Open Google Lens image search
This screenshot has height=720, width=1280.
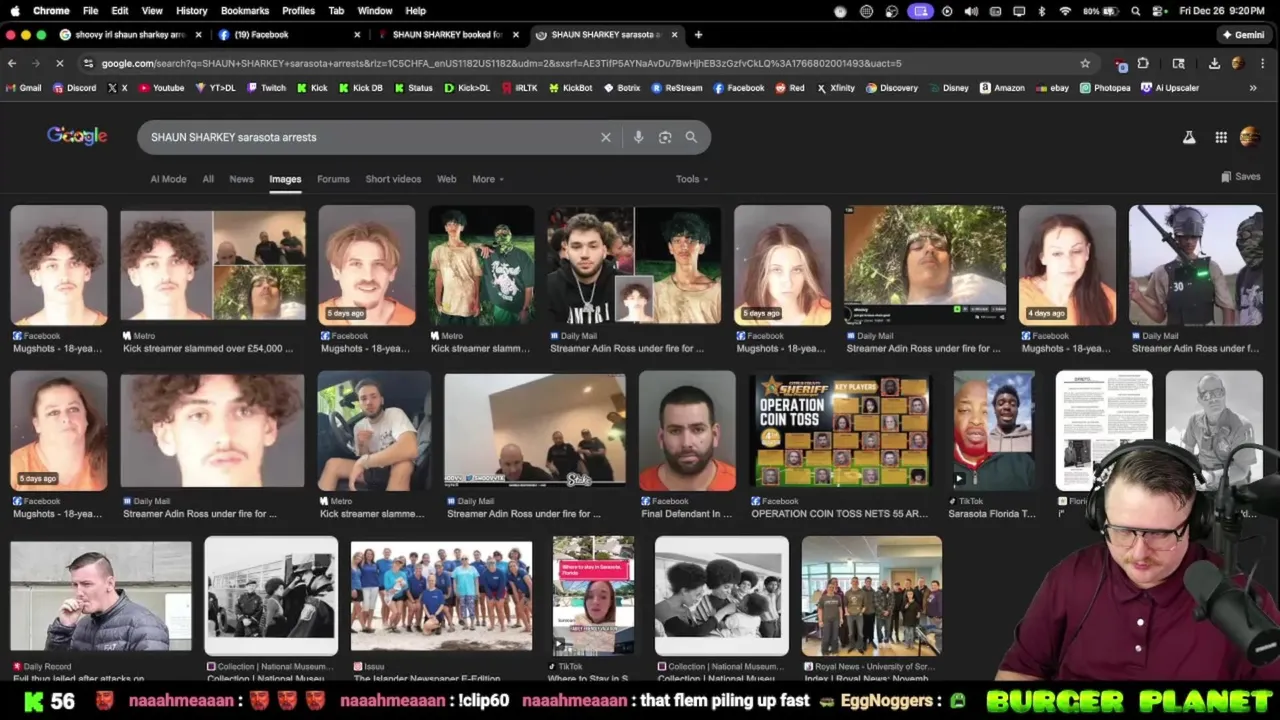[665, 137]
